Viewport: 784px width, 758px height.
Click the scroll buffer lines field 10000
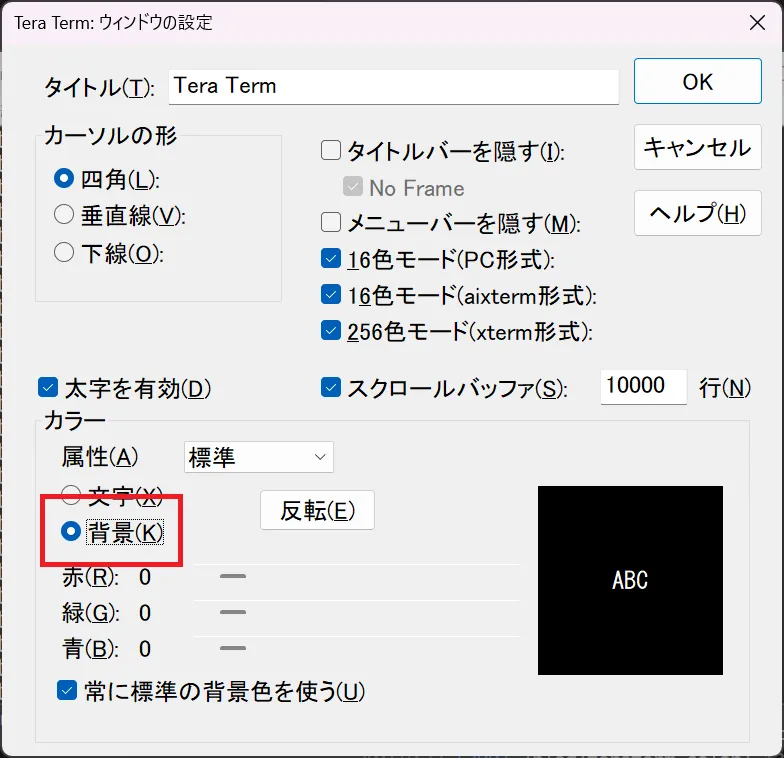[644, 387]
